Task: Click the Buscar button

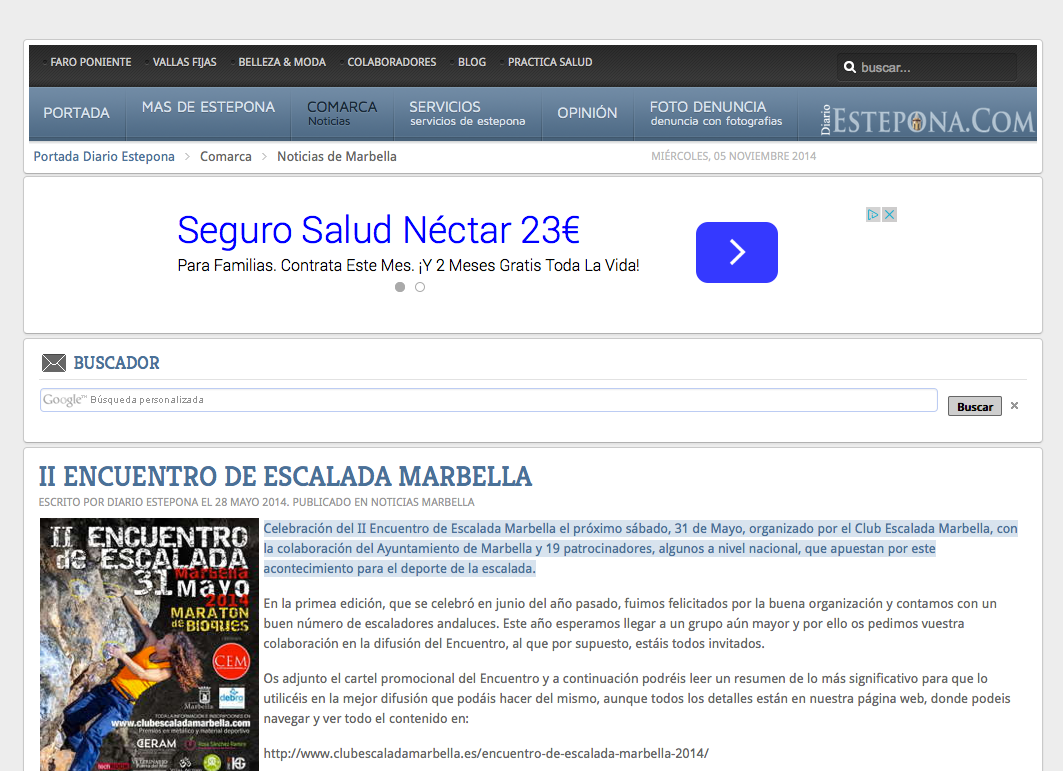Action: 974,407
